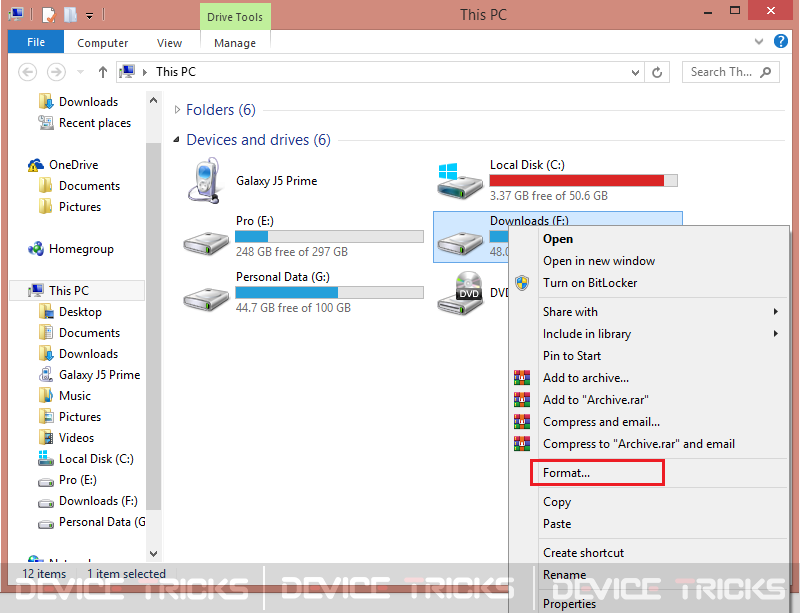
Task: Click WinRAR icon beside Add to archive
Action: tap(521, 378)
